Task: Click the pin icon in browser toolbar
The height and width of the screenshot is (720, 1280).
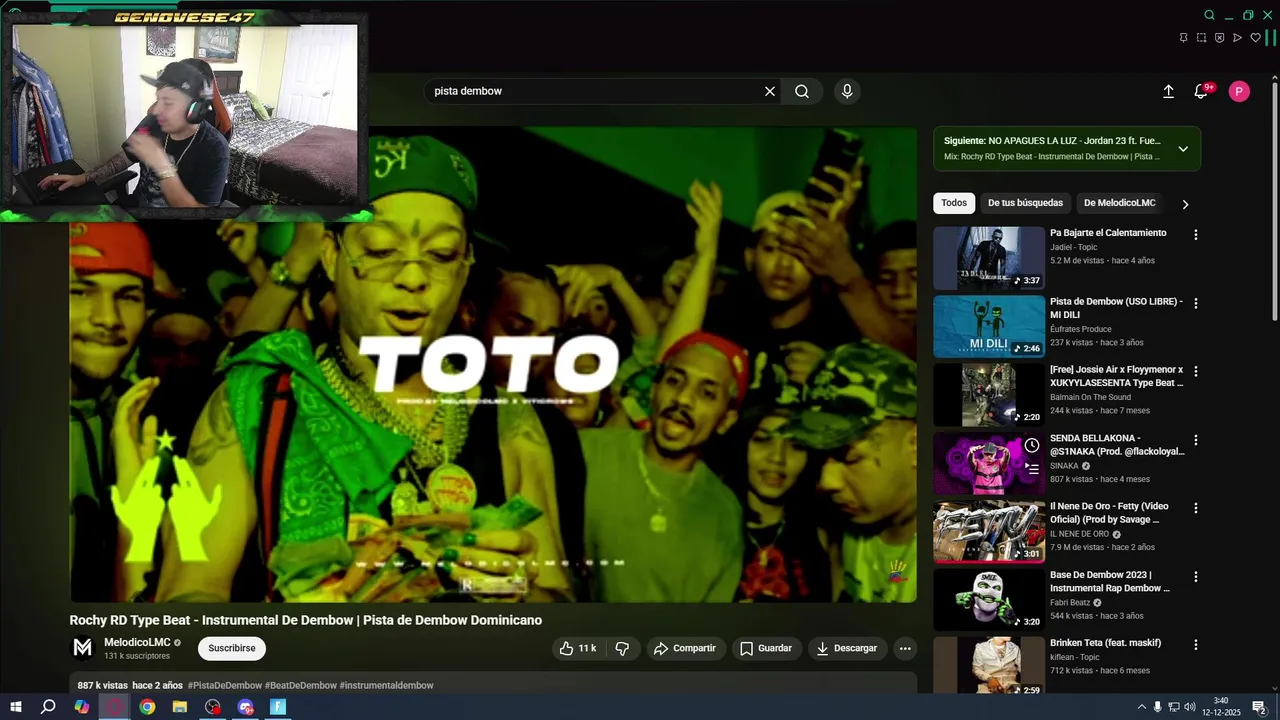Action: [1183, 38]
